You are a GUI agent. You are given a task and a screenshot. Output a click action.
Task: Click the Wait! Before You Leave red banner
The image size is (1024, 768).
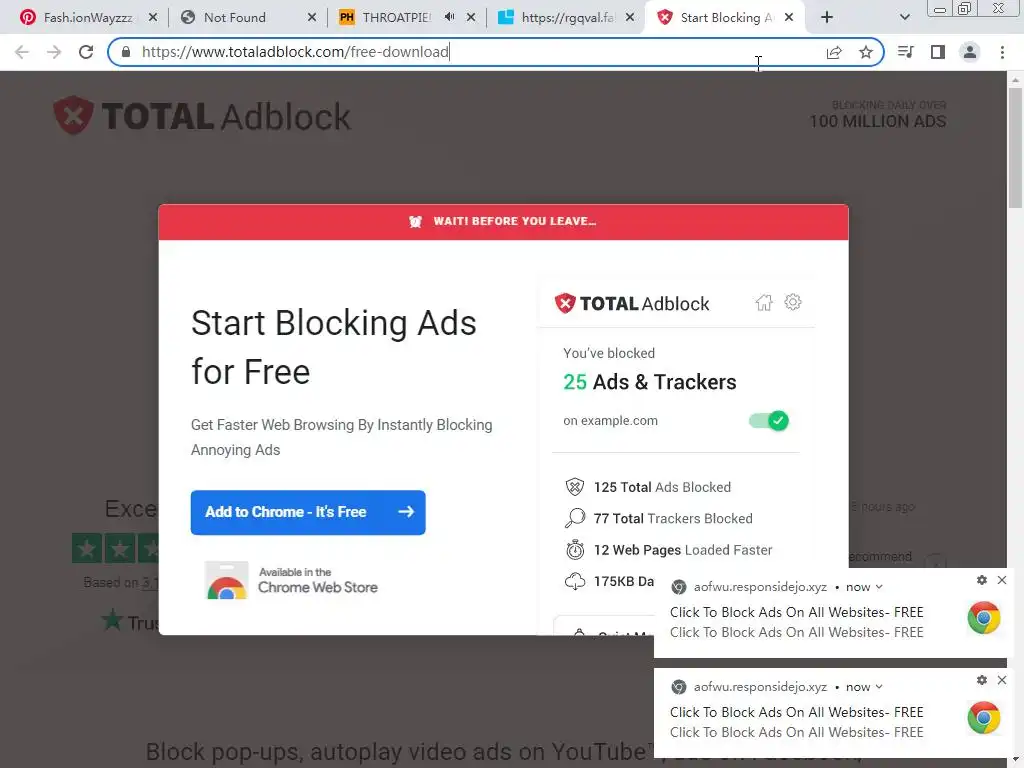click(503, 221)
